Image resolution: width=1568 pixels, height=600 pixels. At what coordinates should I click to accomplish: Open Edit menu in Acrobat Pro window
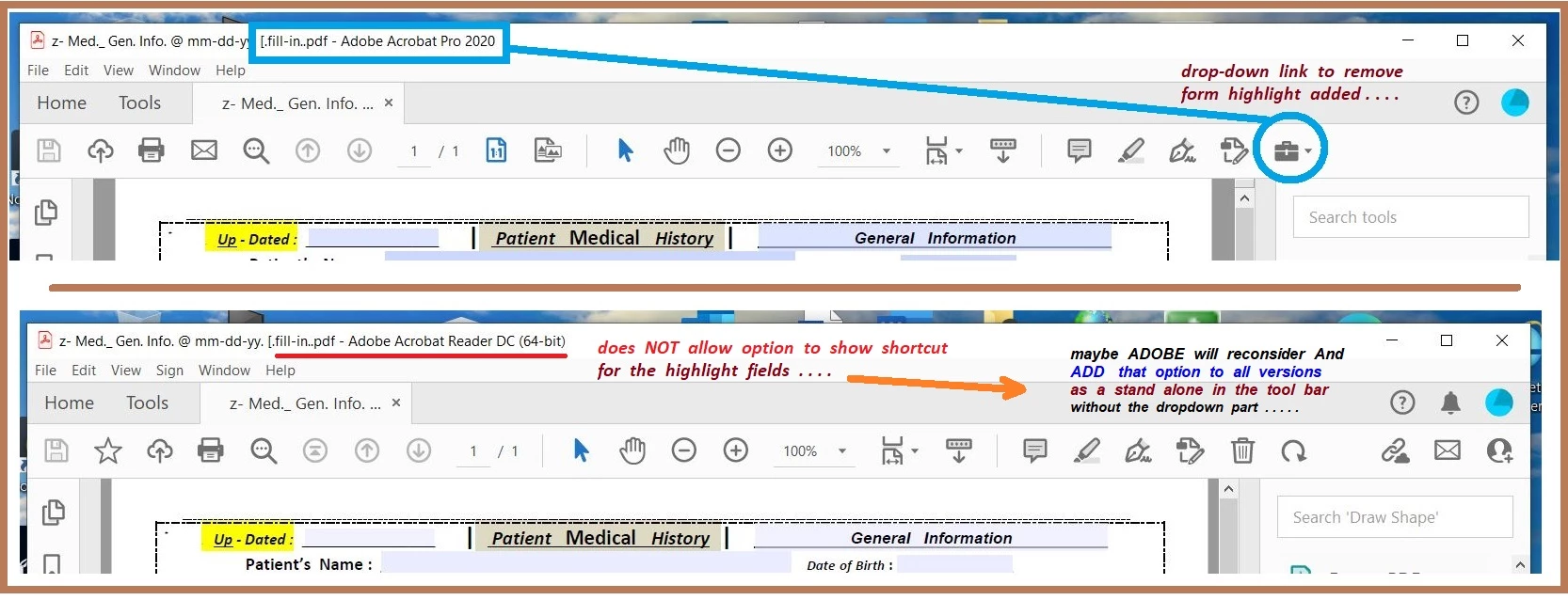click(76, 71)
